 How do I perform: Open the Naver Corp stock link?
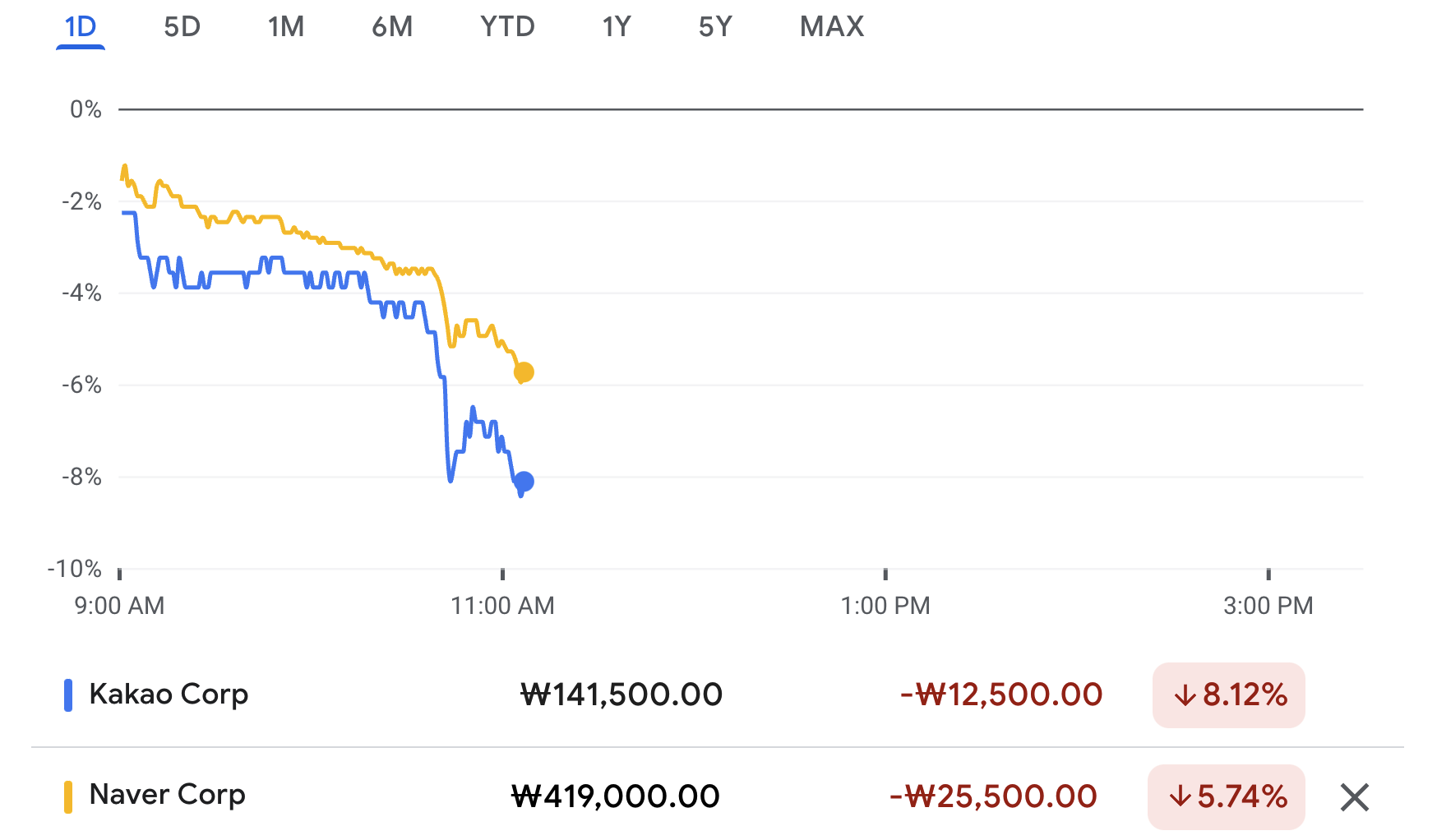click(x=167, y=795)
